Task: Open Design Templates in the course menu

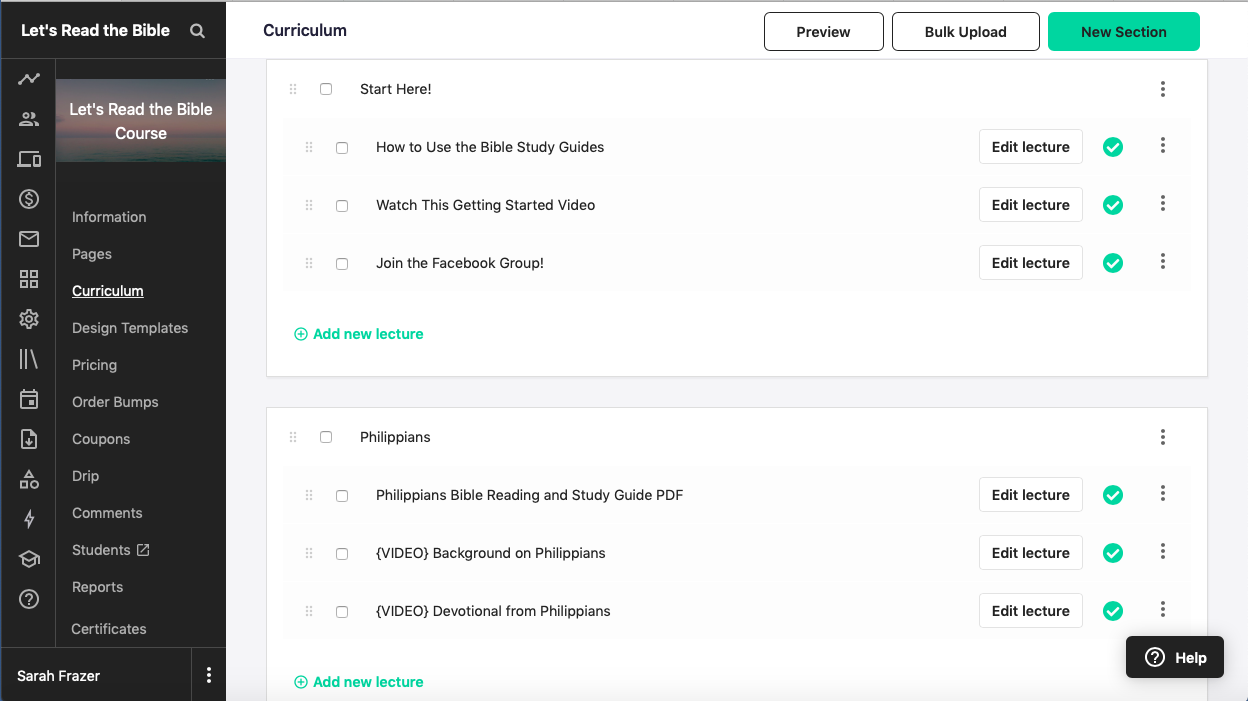Action: tap(130, 328)
